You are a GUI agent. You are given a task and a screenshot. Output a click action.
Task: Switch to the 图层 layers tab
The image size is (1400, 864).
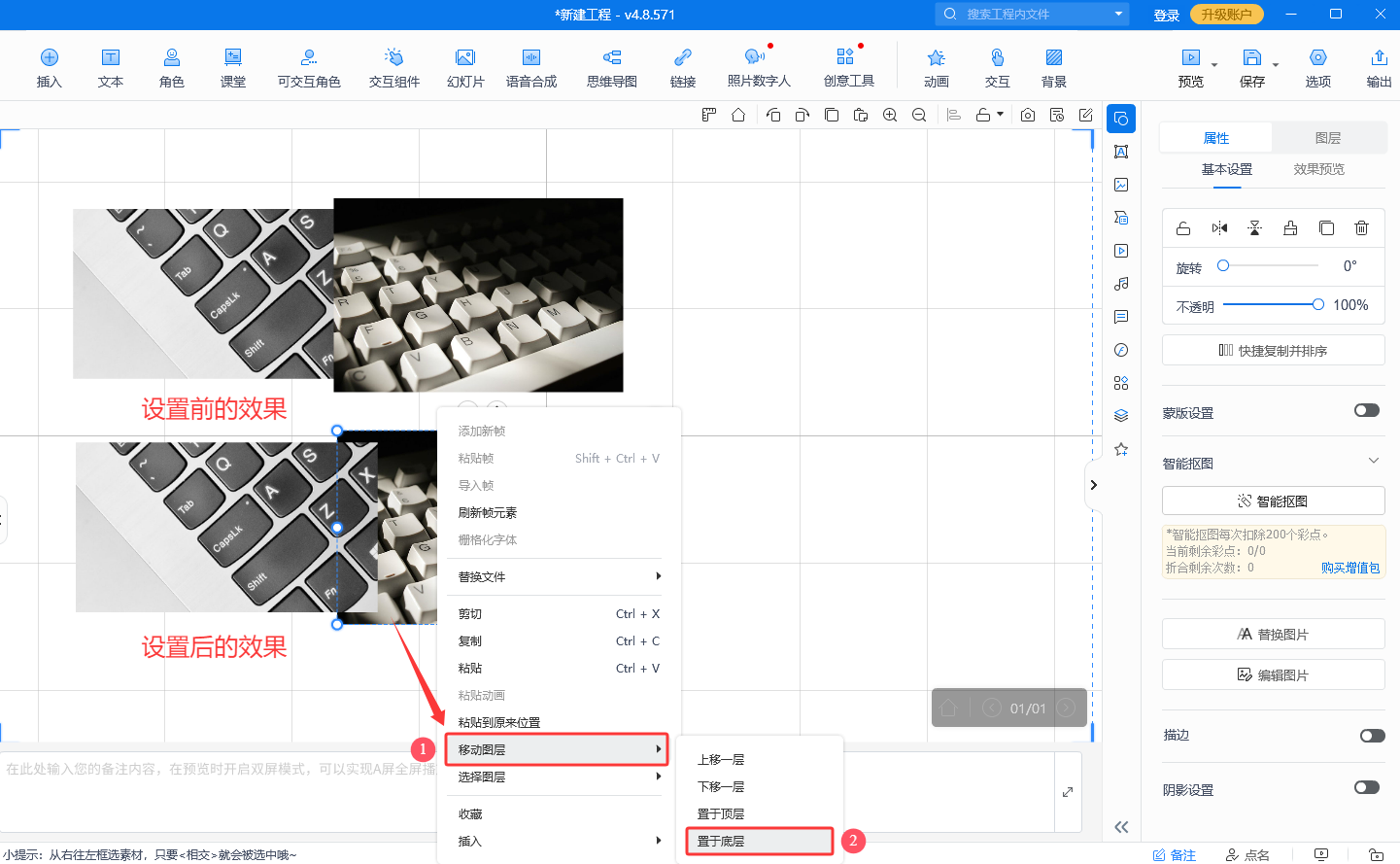(x=1327, y=138)
